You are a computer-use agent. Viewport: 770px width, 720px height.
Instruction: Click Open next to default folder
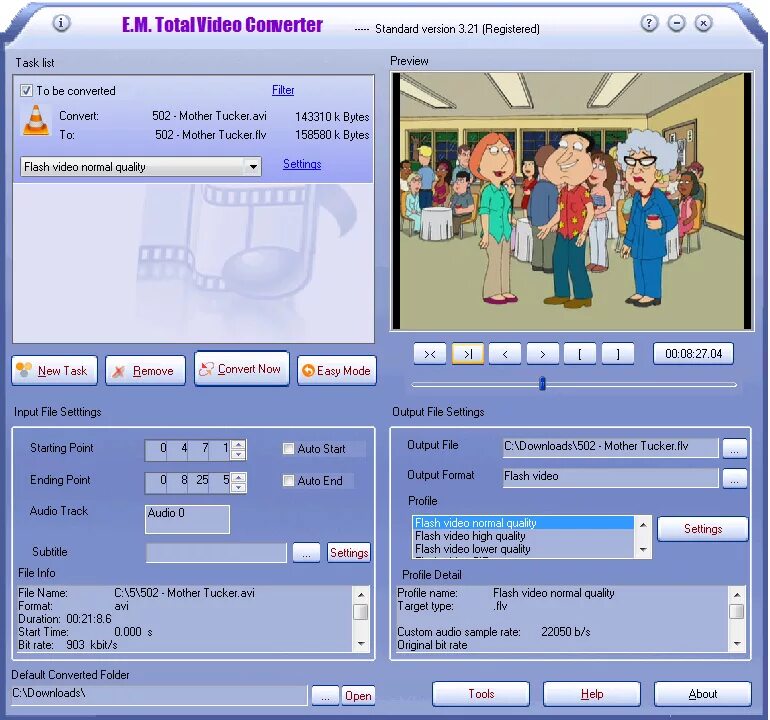point(358,696)
